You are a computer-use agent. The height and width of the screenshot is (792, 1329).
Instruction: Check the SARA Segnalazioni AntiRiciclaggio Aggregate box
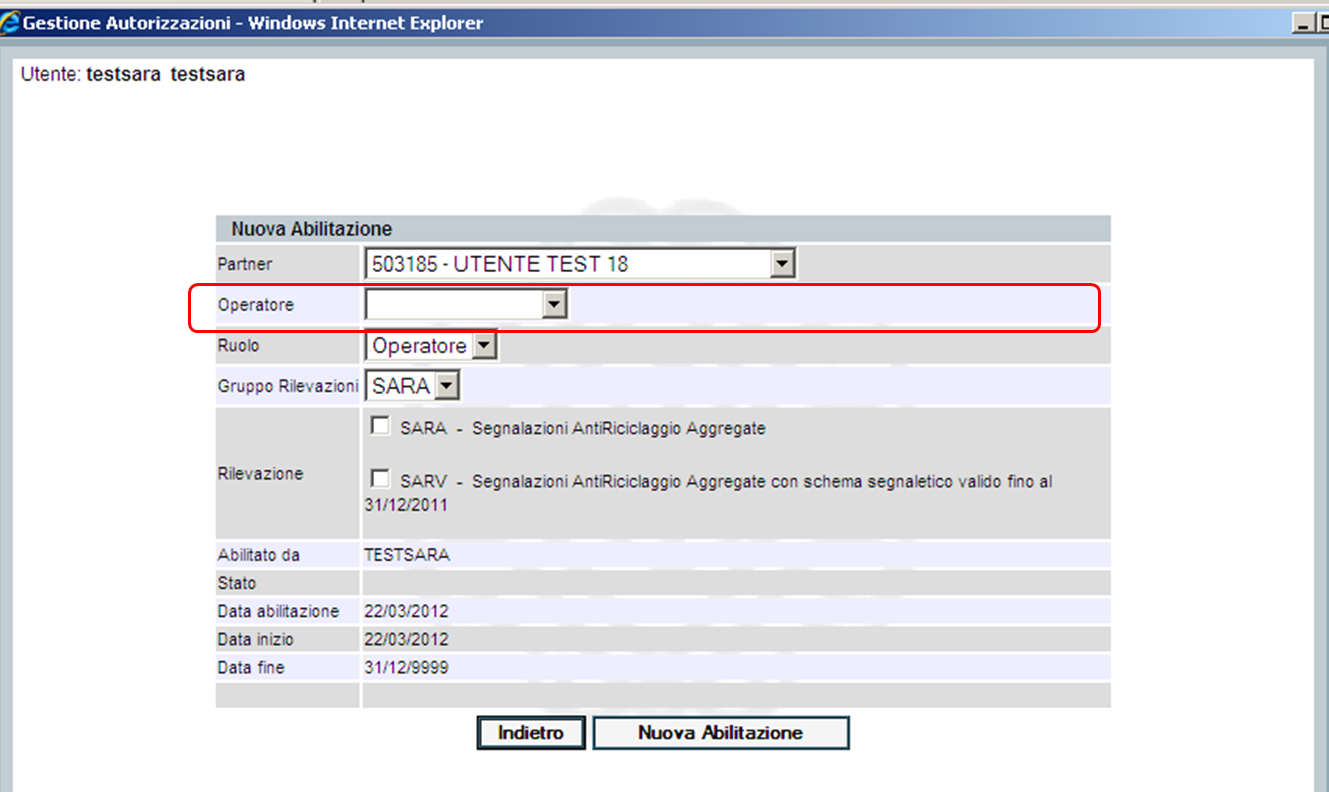[380, 426]
